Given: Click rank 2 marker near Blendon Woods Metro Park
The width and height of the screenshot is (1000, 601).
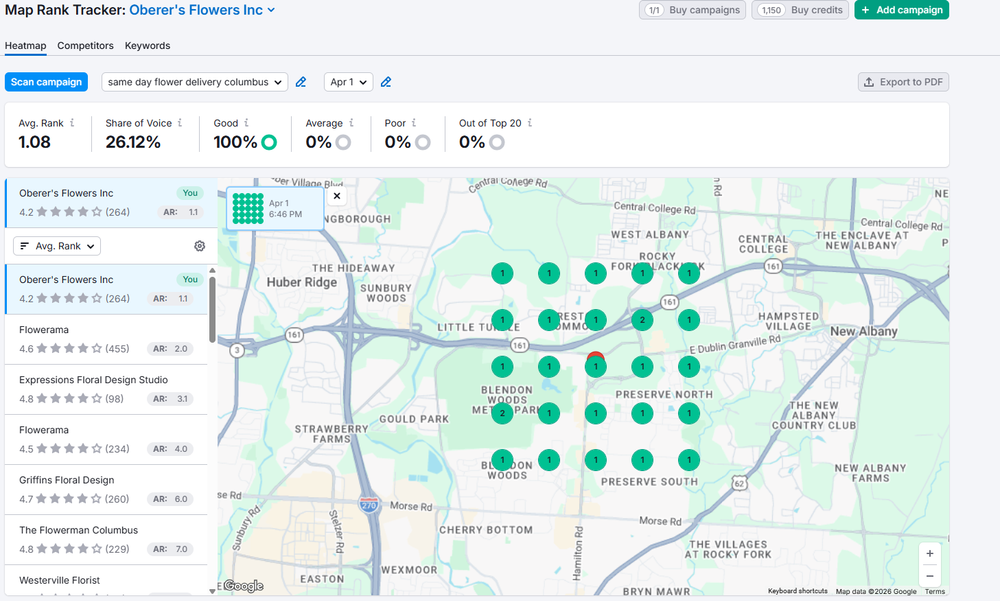Looking at the screenshot, I should coord(503,413).
